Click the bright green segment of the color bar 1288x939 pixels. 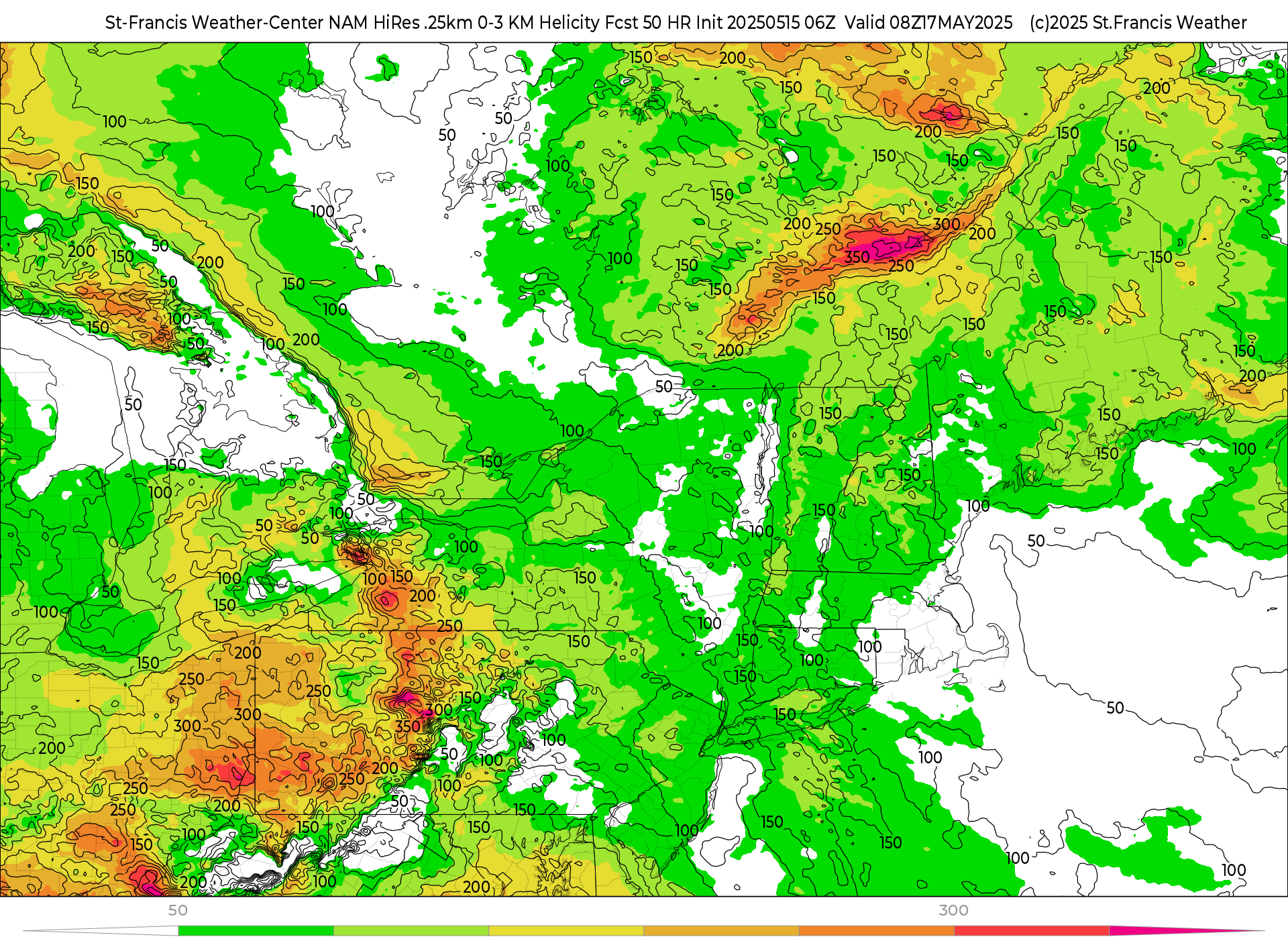[256, 931]
